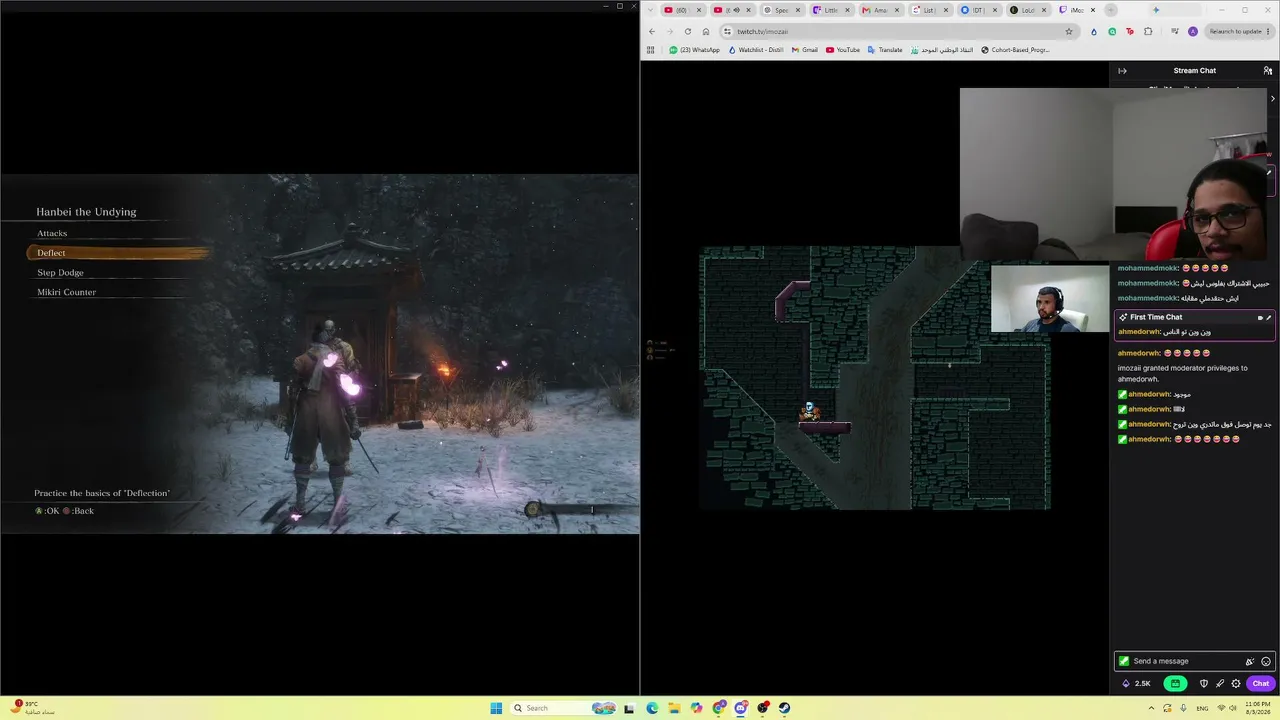
Task: Open Discord from the taskbar
Action: (x=740, y=708)
